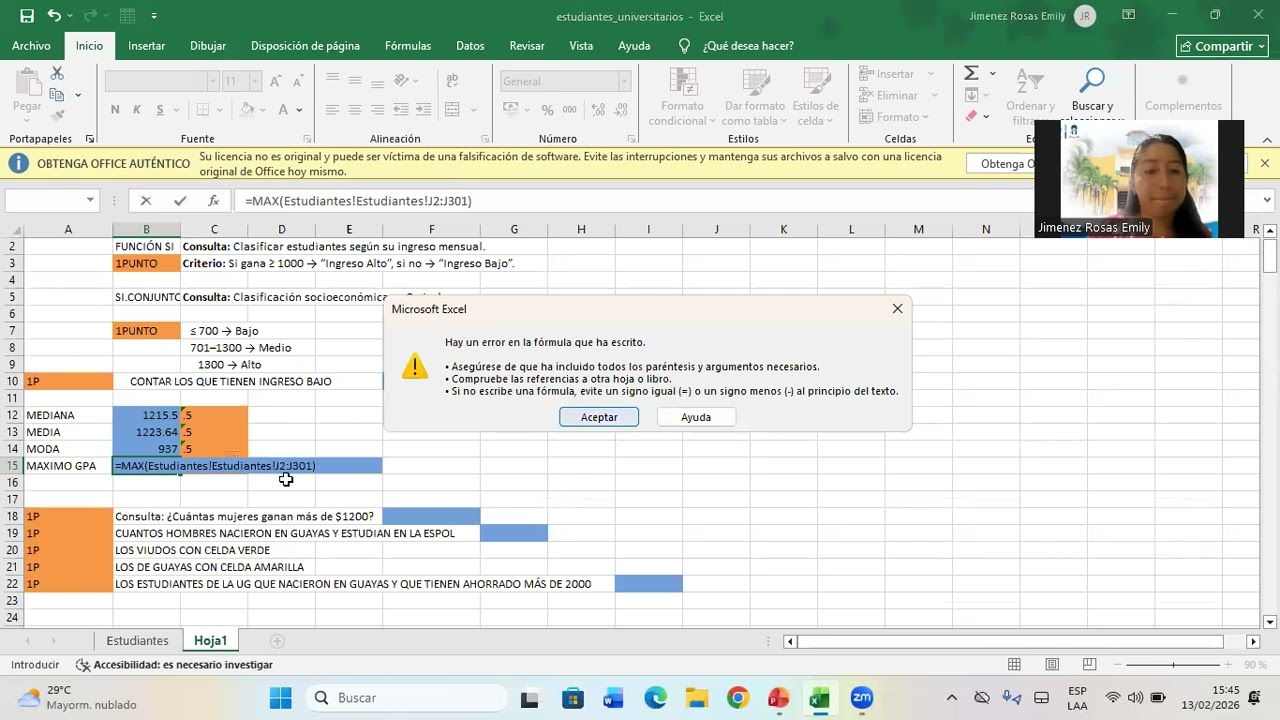Click the taskbar search box Buscar
1280x720 pixels.
point(406,698)
